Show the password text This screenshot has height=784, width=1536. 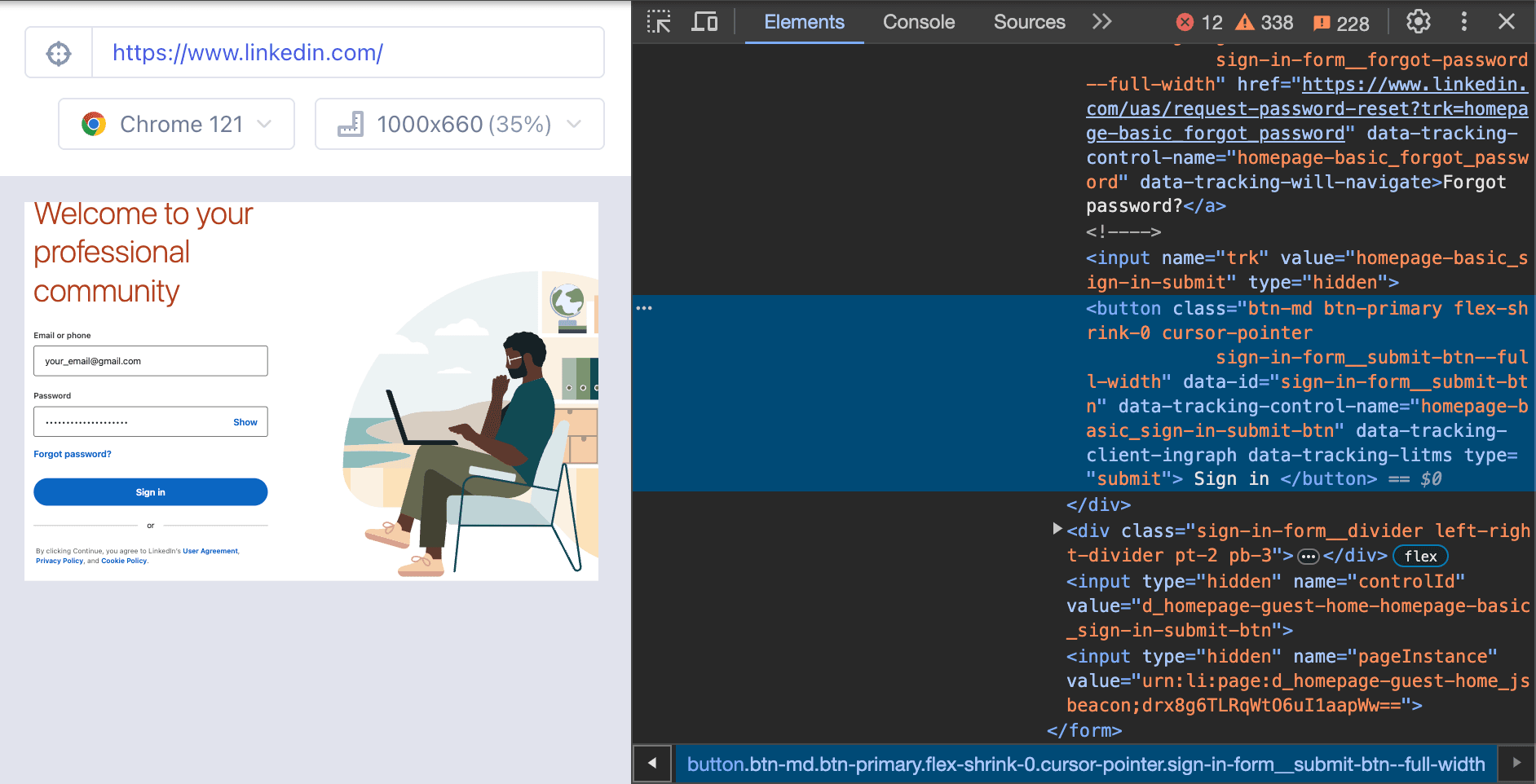[x=245, y=422]
